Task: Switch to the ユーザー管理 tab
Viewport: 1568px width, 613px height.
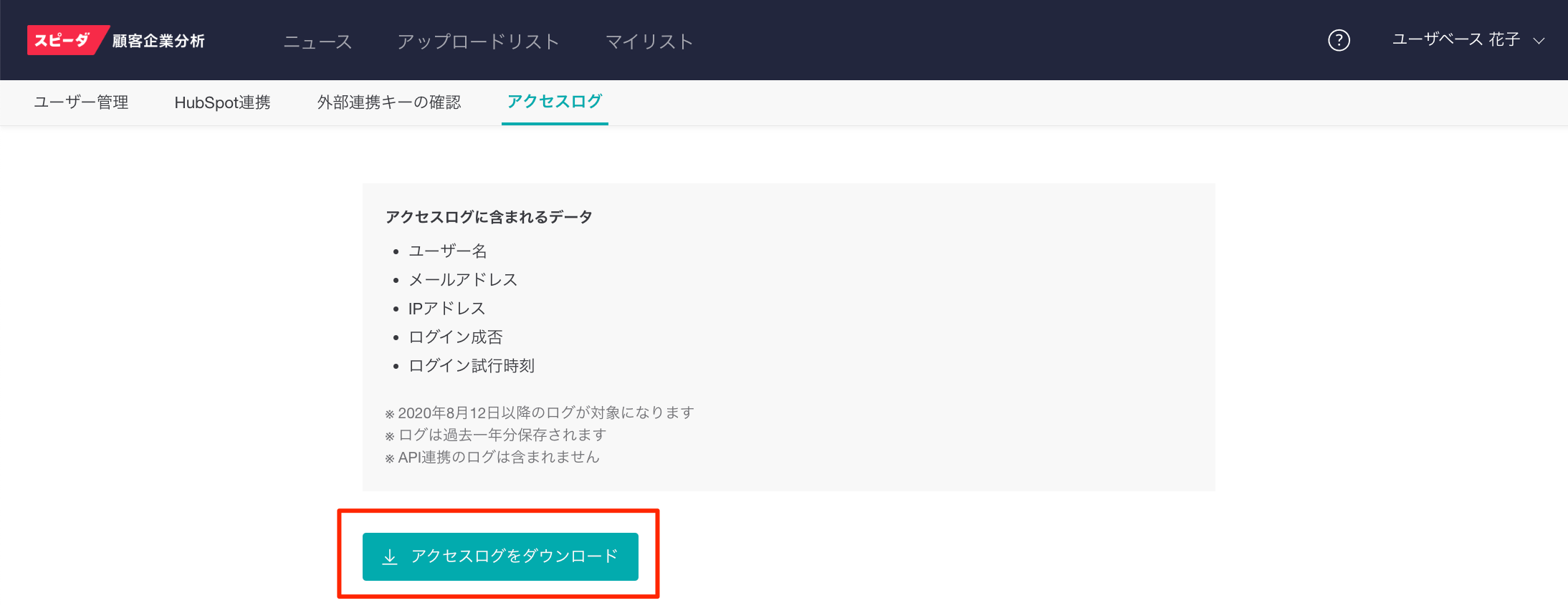Action: pos(81,102)
